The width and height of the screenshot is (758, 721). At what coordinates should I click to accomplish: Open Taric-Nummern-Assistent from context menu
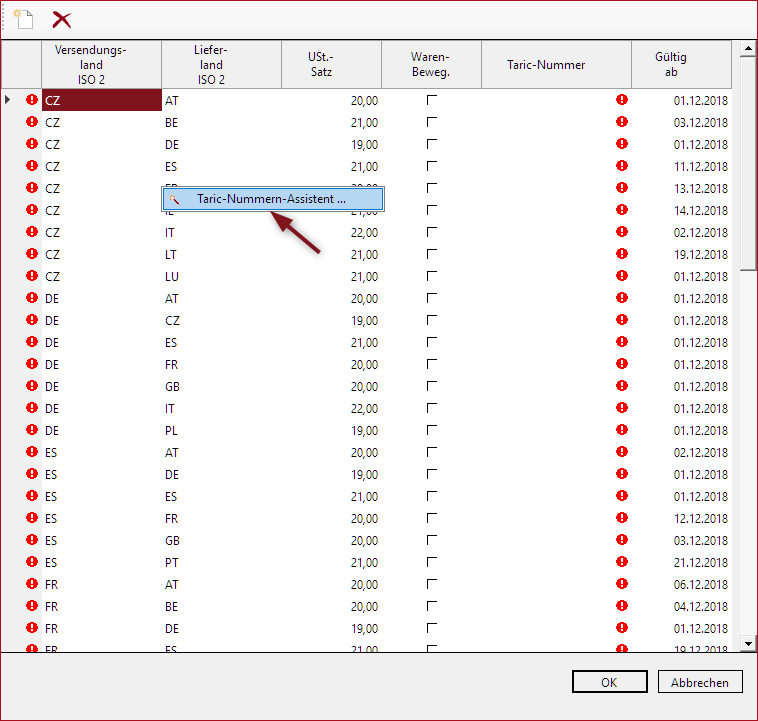271,199
